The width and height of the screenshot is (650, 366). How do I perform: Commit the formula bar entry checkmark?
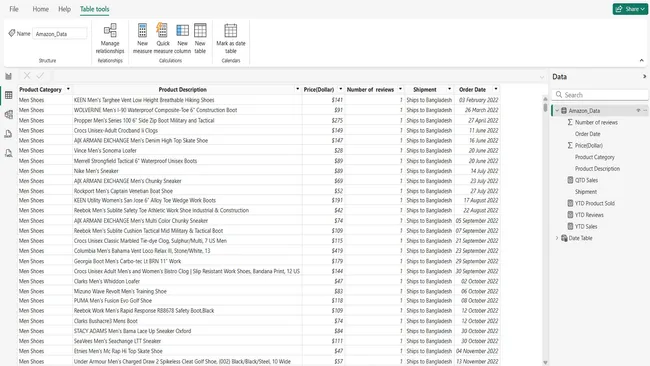[x=40, y=75]
